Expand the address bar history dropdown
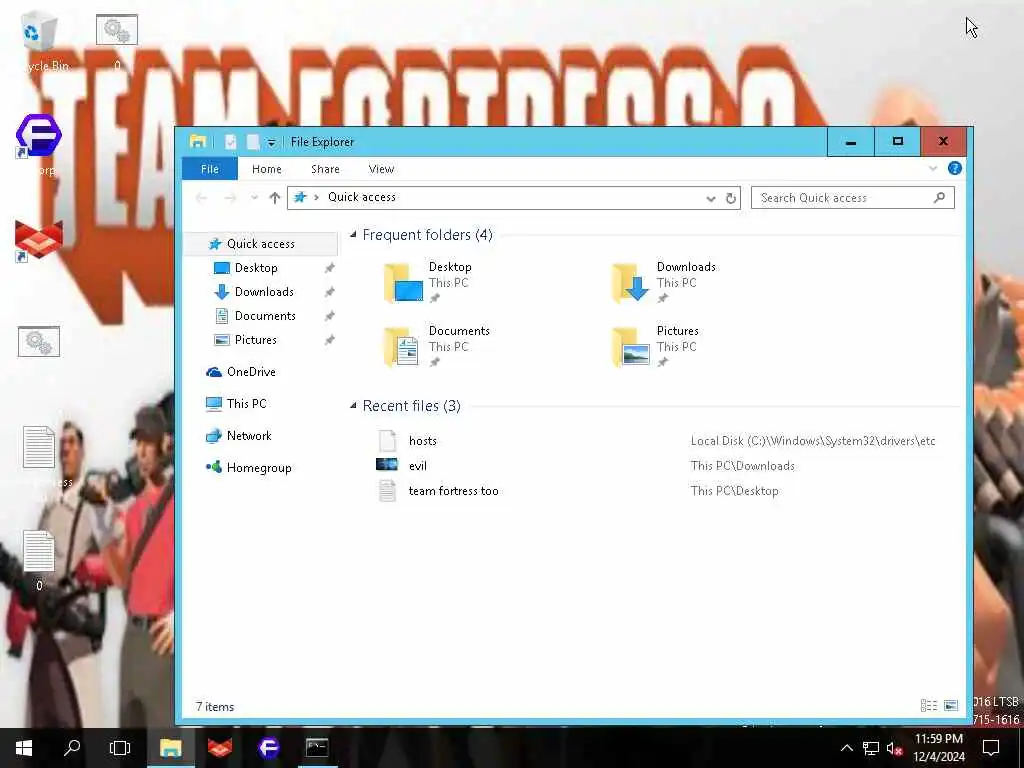This screenshot has width=1024, height=768. point(711,199)
